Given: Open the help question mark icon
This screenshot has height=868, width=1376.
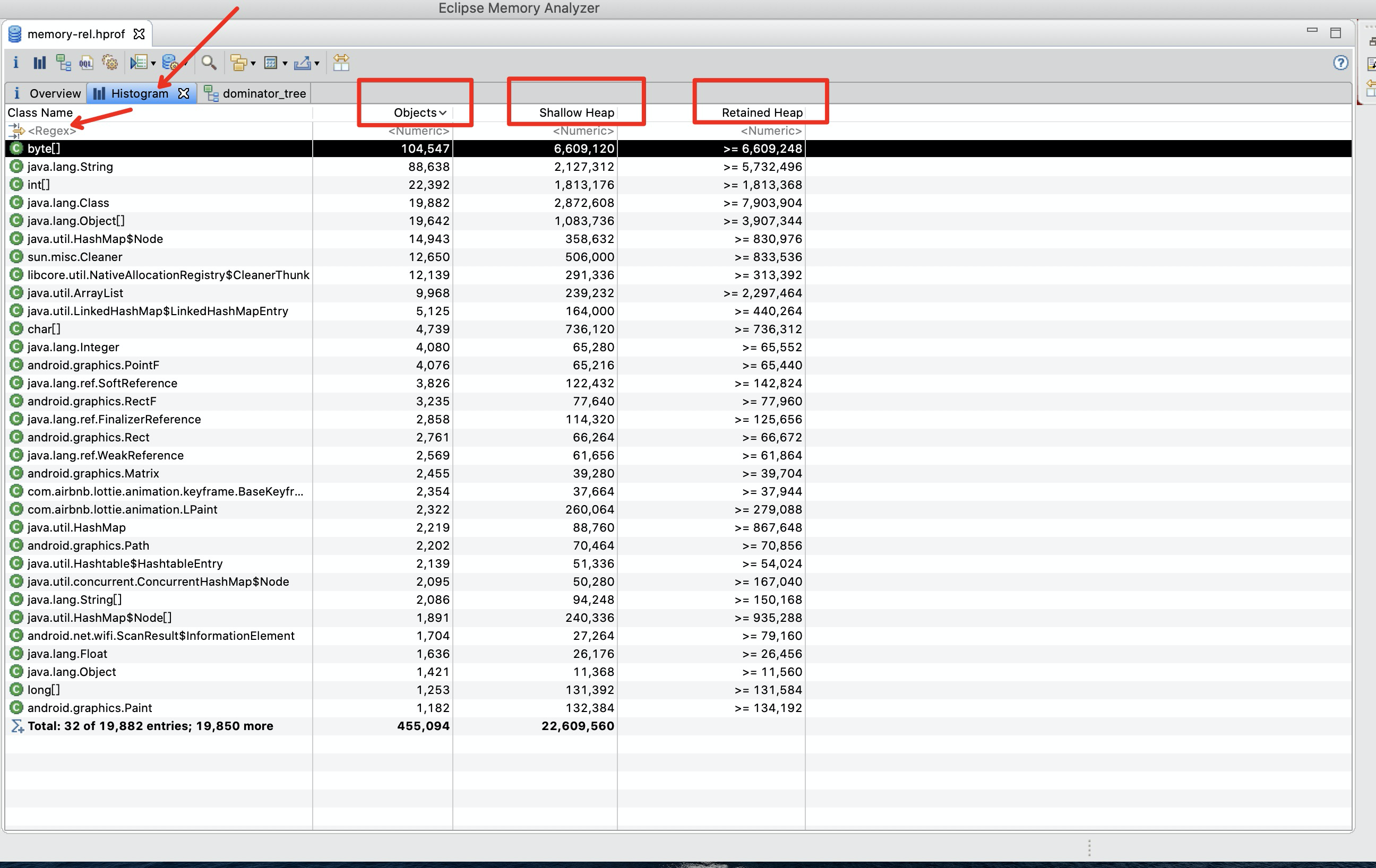Looking at the screenshot, I should (1340, 62).
